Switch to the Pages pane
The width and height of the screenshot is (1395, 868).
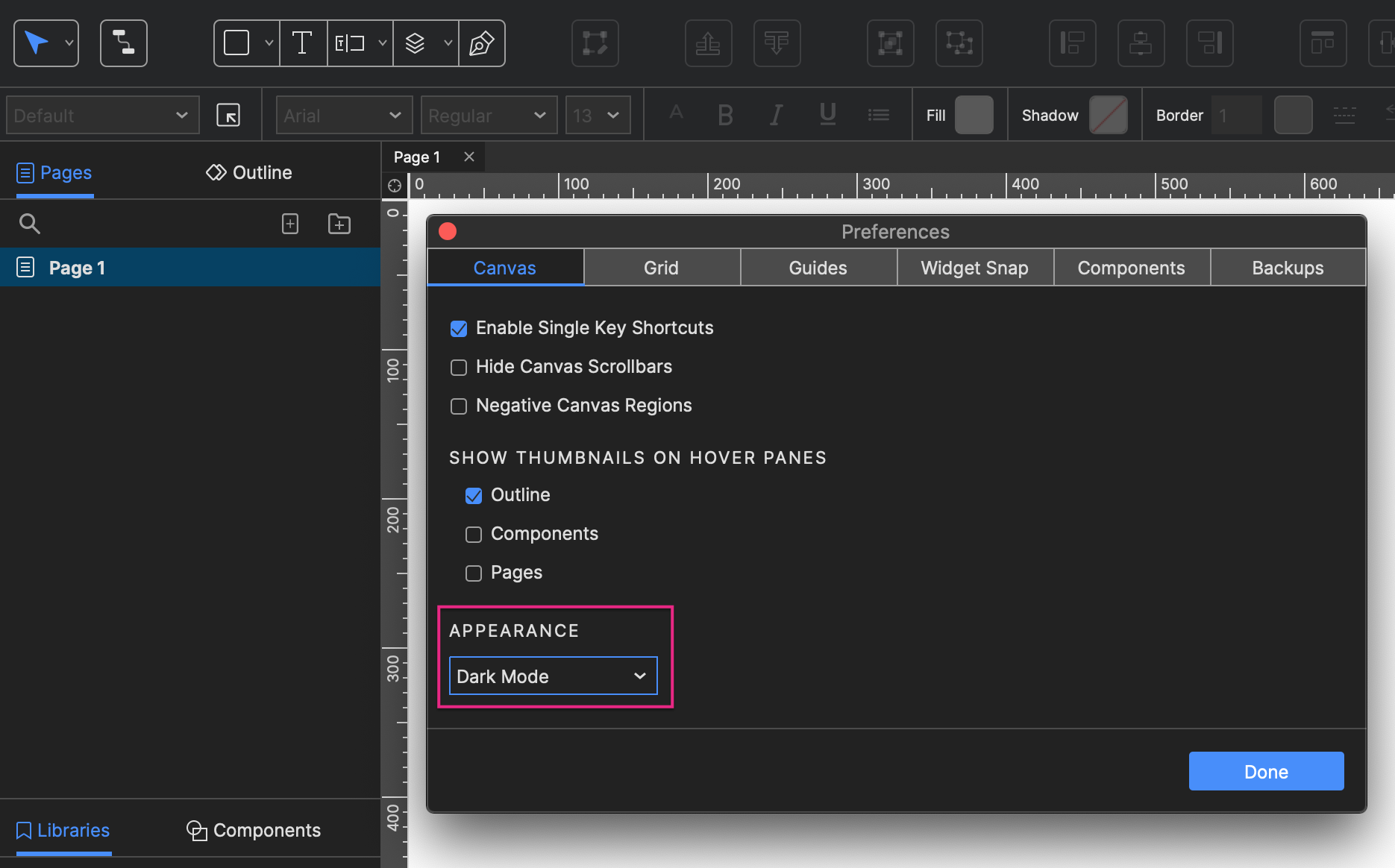54,172
